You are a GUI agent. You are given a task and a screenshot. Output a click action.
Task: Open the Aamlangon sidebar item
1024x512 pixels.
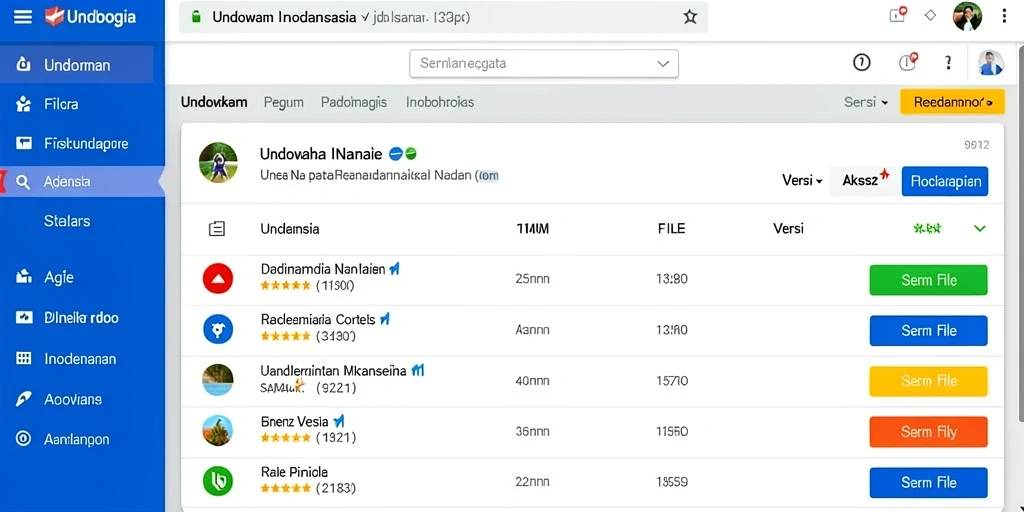(x=78, y=439)
